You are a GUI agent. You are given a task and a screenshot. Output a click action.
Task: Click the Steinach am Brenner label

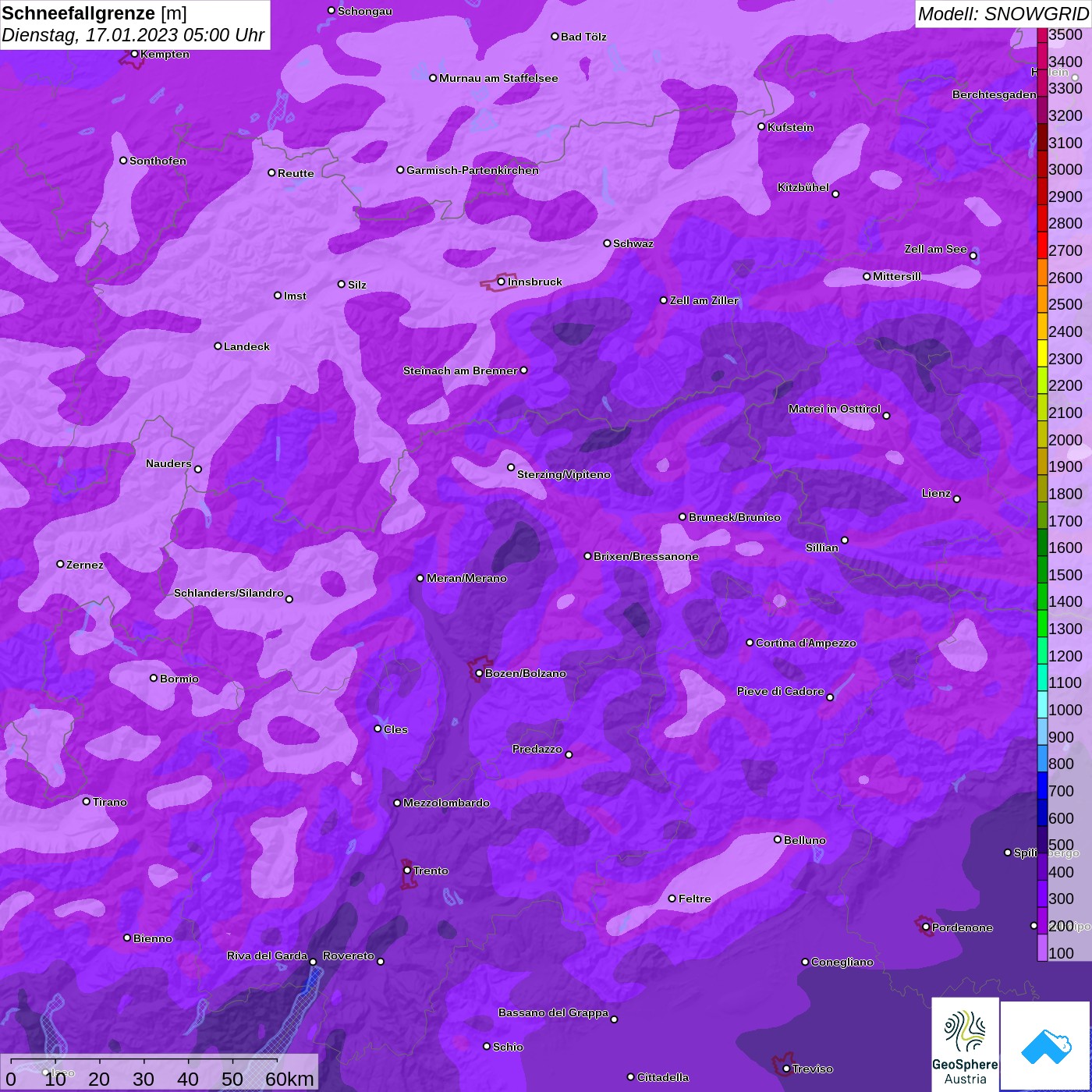(460, 370)
